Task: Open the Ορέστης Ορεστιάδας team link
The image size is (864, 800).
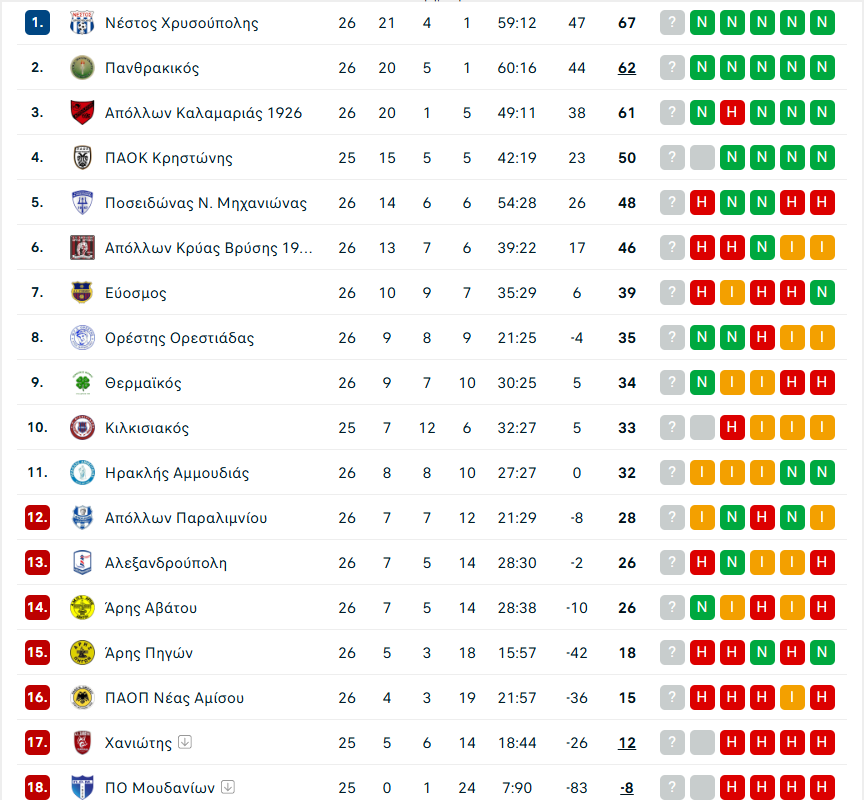Action: [180, 338]
